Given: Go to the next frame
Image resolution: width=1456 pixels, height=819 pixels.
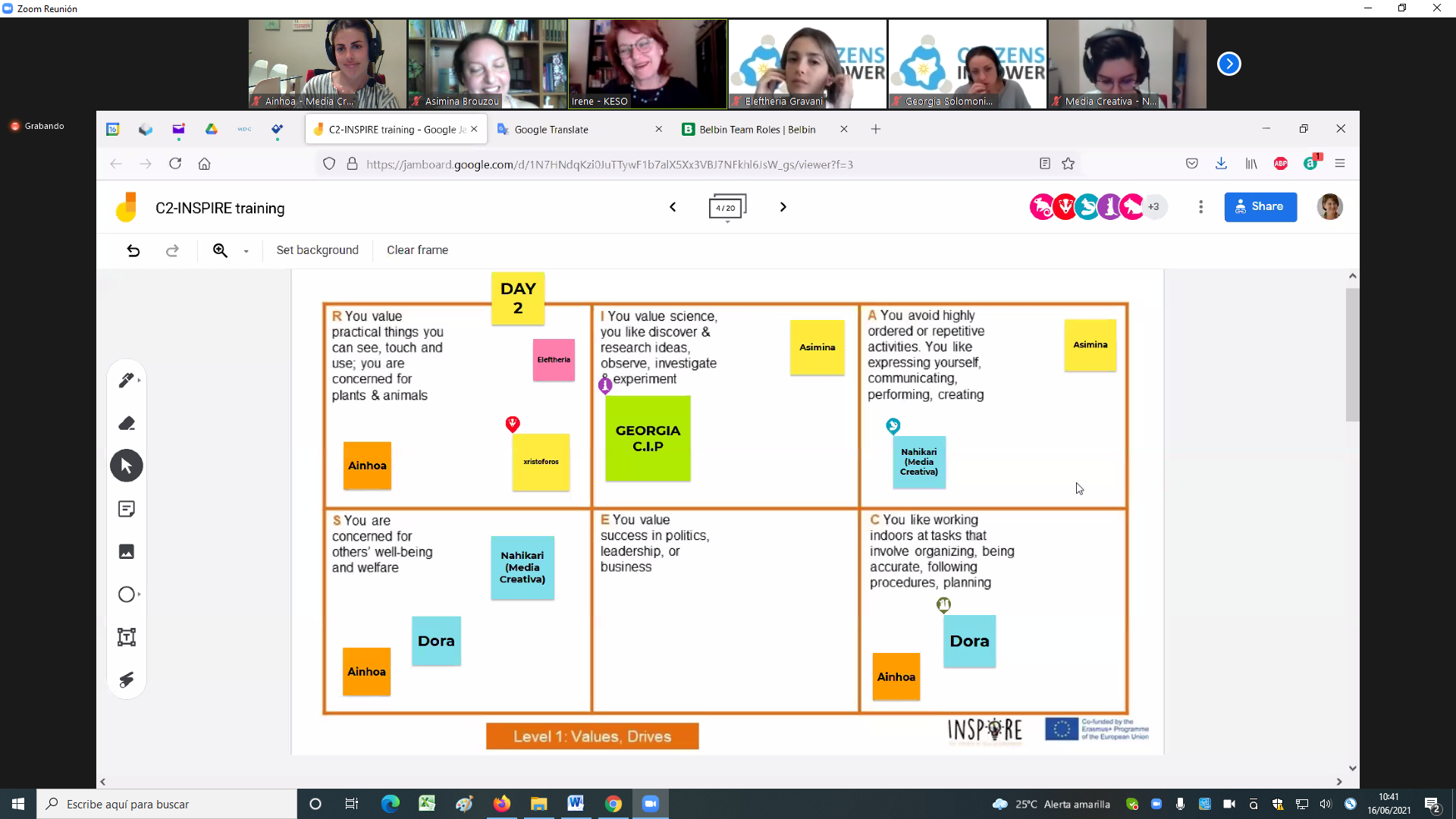Looking at the screenshot, I should 783,207.
